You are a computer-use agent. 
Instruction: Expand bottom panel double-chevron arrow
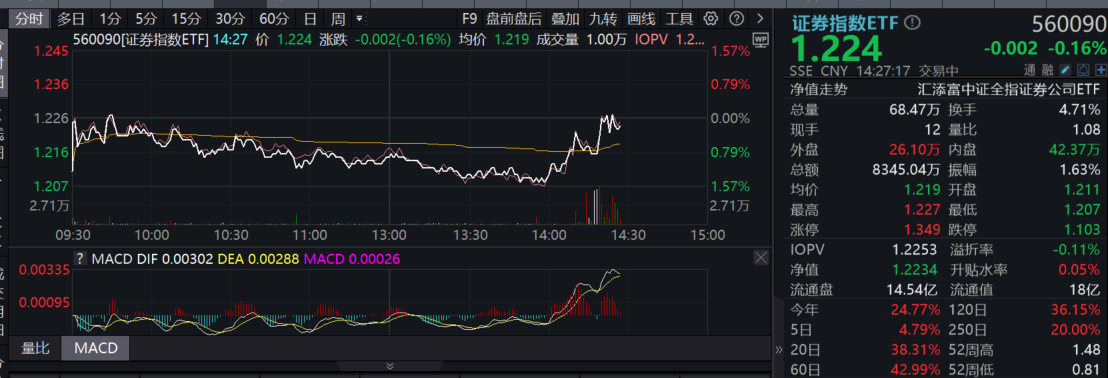[x=389, y=366]
